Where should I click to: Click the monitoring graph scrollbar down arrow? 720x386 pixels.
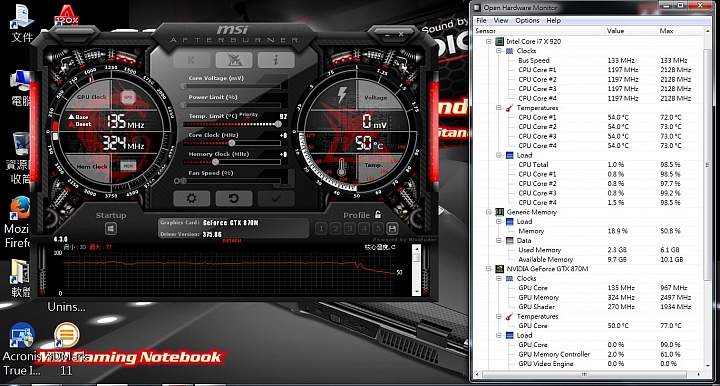pos(416,291)
